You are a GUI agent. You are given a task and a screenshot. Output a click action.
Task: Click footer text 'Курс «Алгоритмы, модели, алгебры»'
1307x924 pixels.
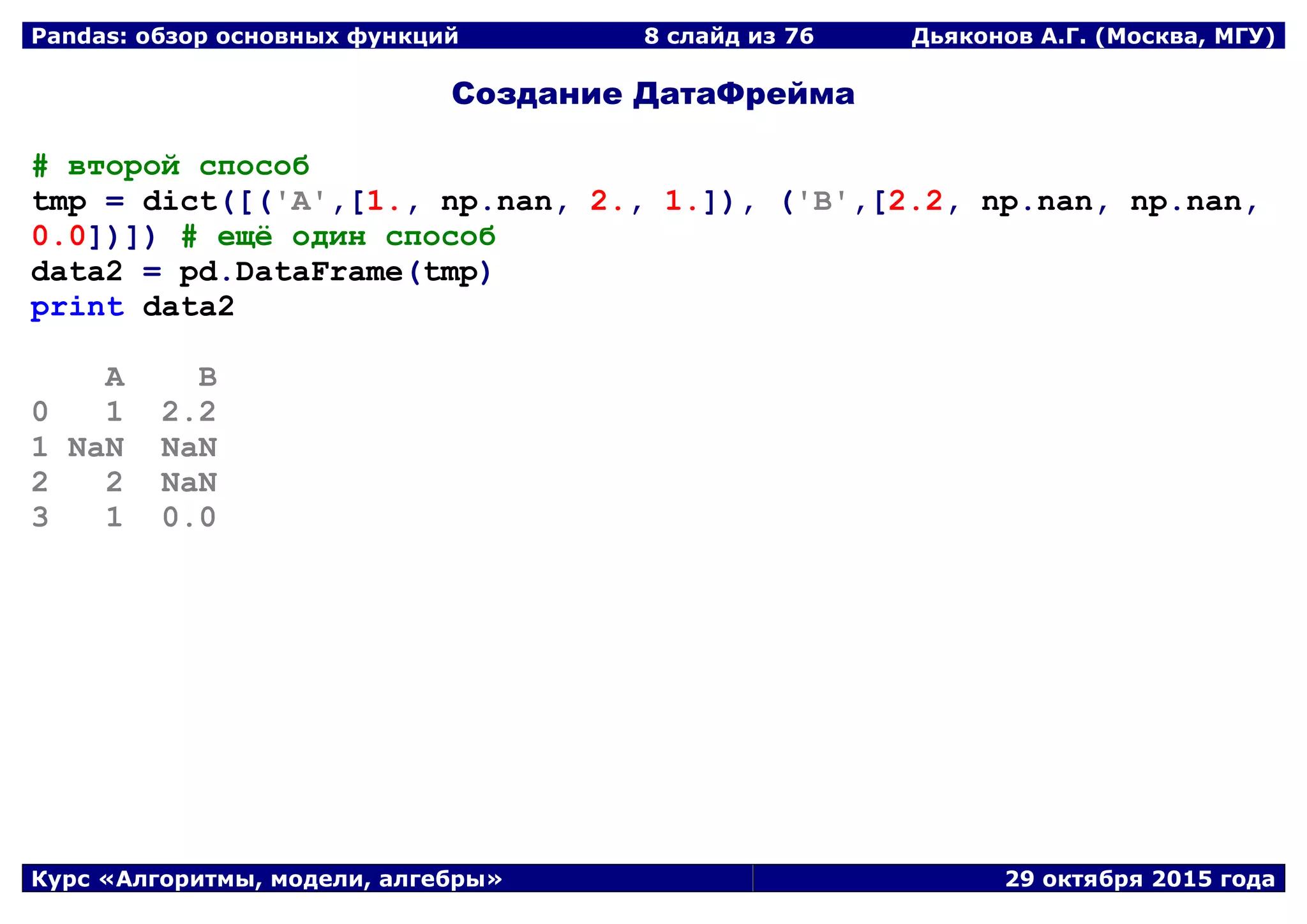click(267, 879)
